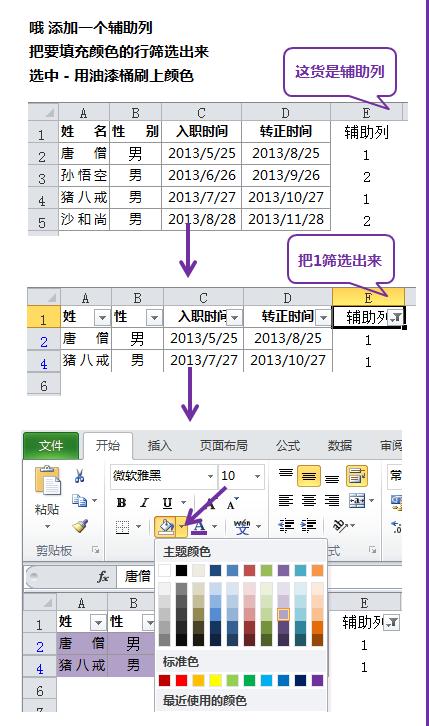Click the text Orientation icon
This screenshot has width=429, height=726.
click(341, 526)
